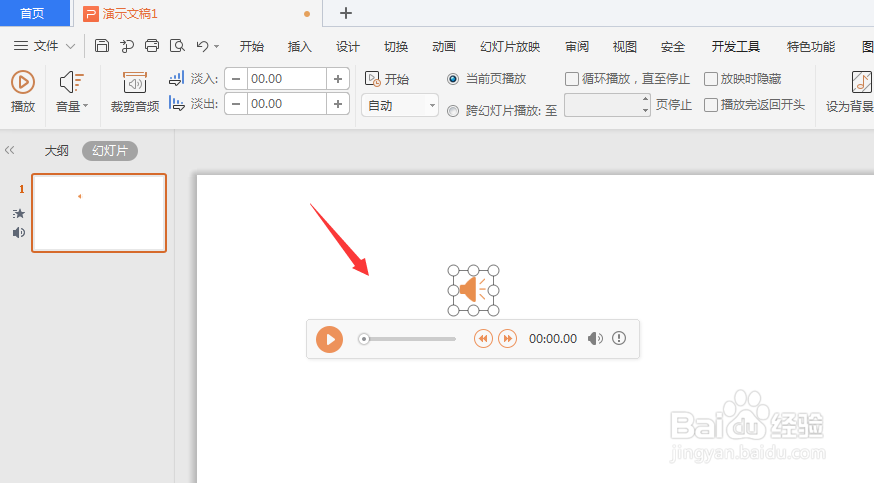The image size is (874, 483).
Task: Click the fade-in (淡入) bars icon
Action: coord(177,79)
